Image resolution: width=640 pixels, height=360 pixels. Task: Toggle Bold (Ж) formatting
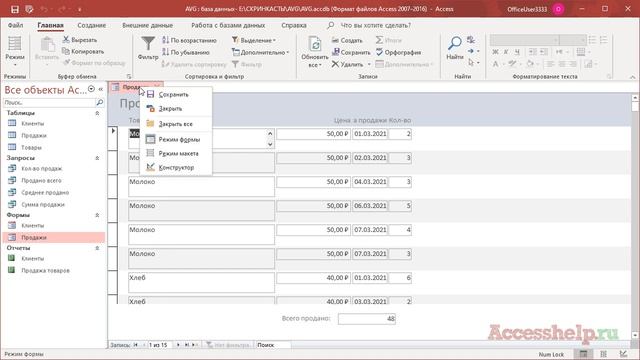click(495, 52)
